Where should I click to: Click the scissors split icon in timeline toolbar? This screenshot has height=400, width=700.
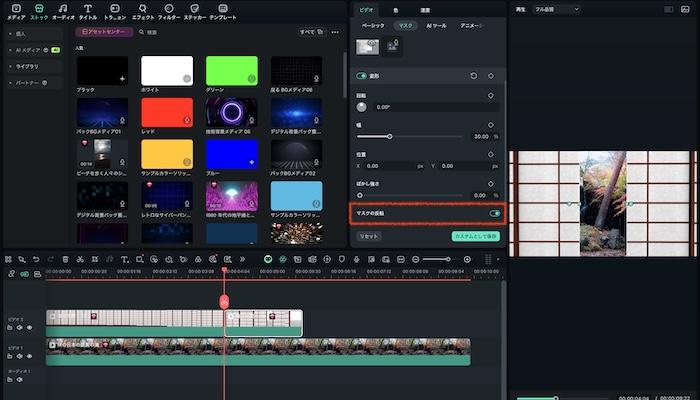[81, 259]
